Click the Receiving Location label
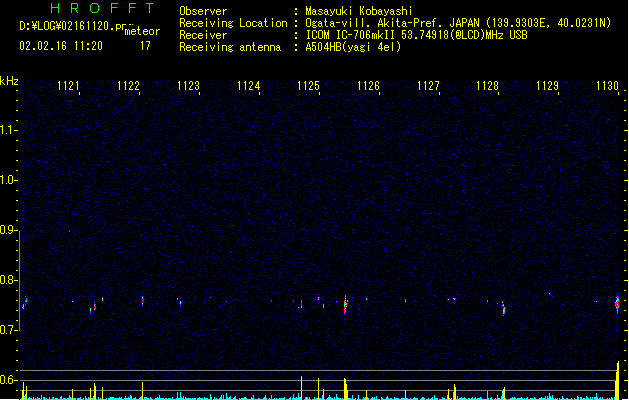 (x=233, y=23)
